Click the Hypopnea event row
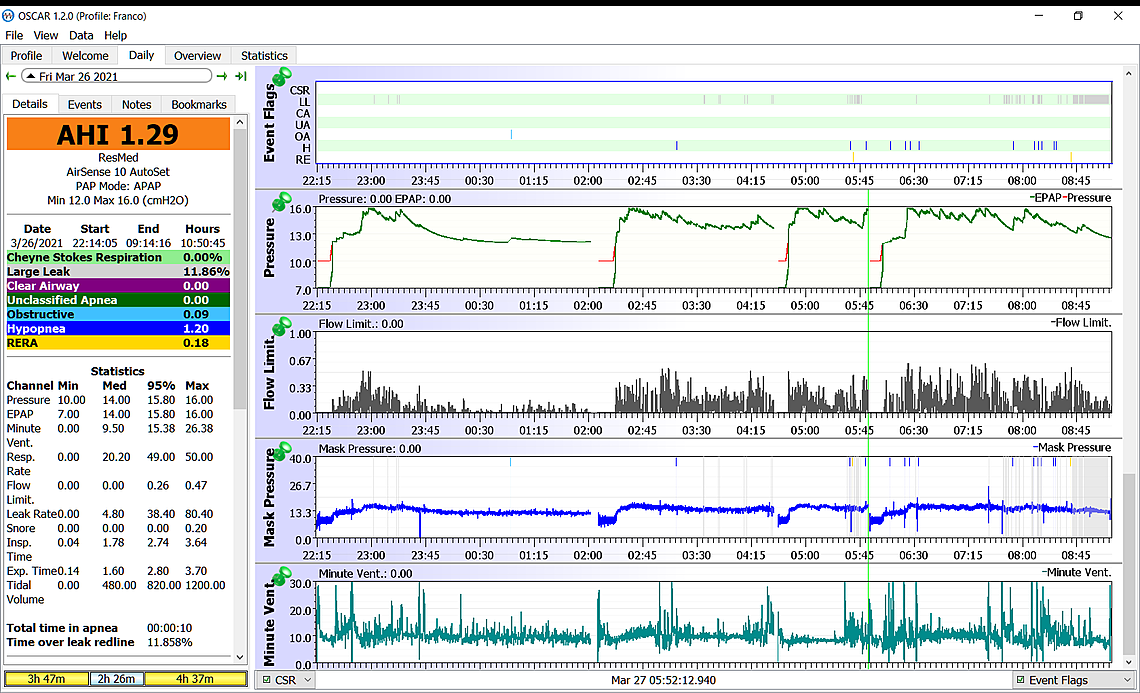The height and width of the screenshot is (693, 1140). point(118,329)
